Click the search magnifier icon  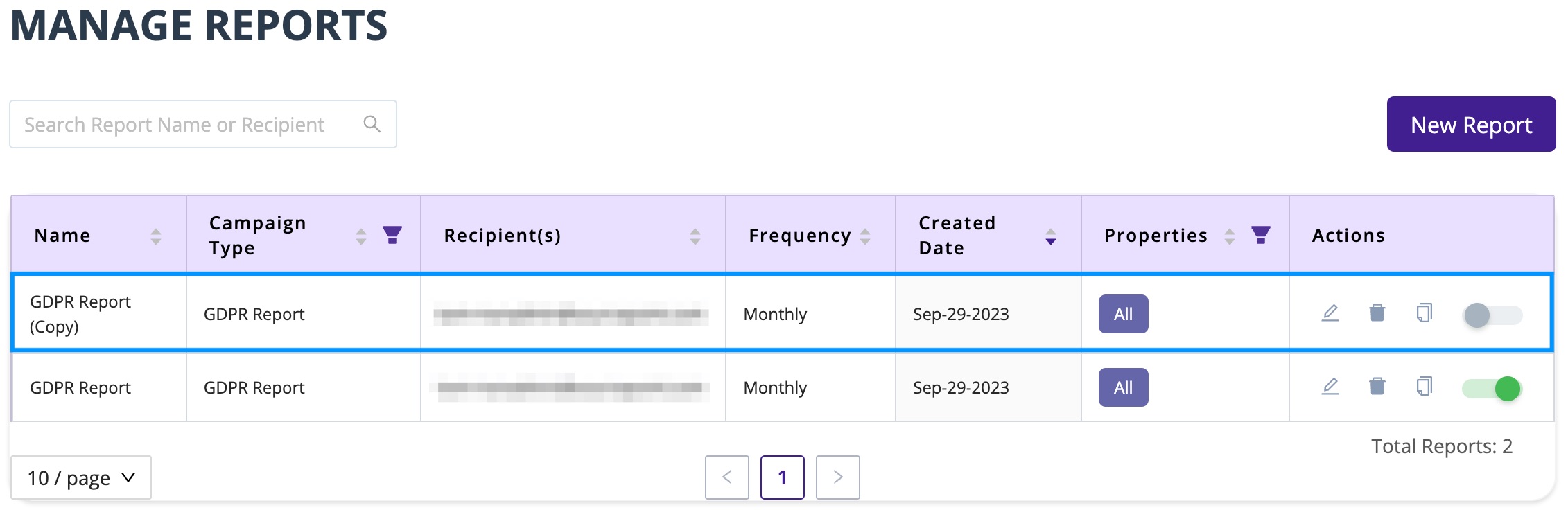tap(372, 124)
